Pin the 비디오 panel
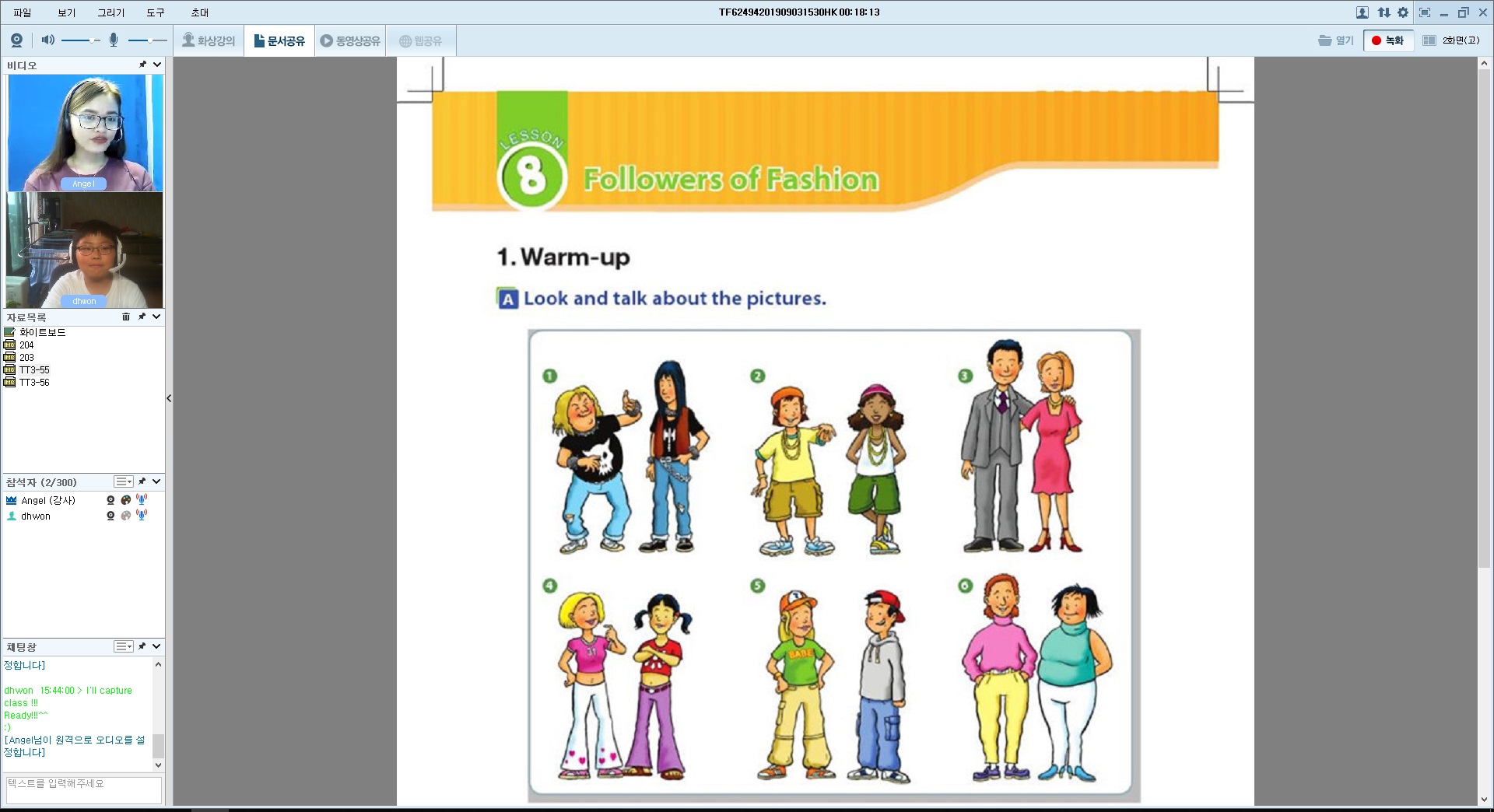1494x812 pixels. (x=142, y=65)
